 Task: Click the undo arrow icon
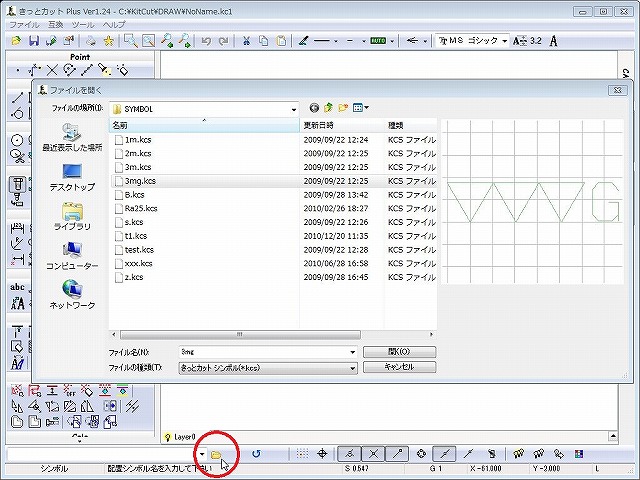(x=206, y=41)
